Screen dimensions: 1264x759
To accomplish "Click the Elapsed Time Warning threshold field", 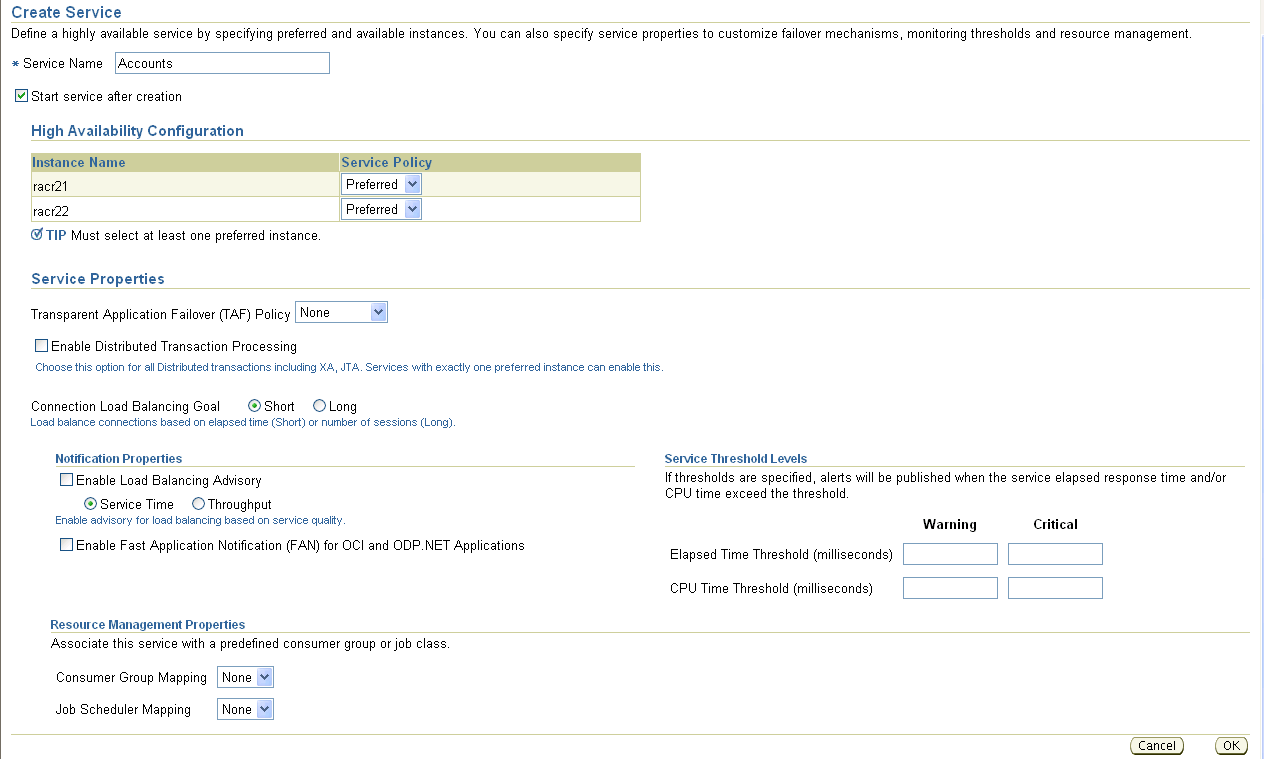I will pos(949,553).
